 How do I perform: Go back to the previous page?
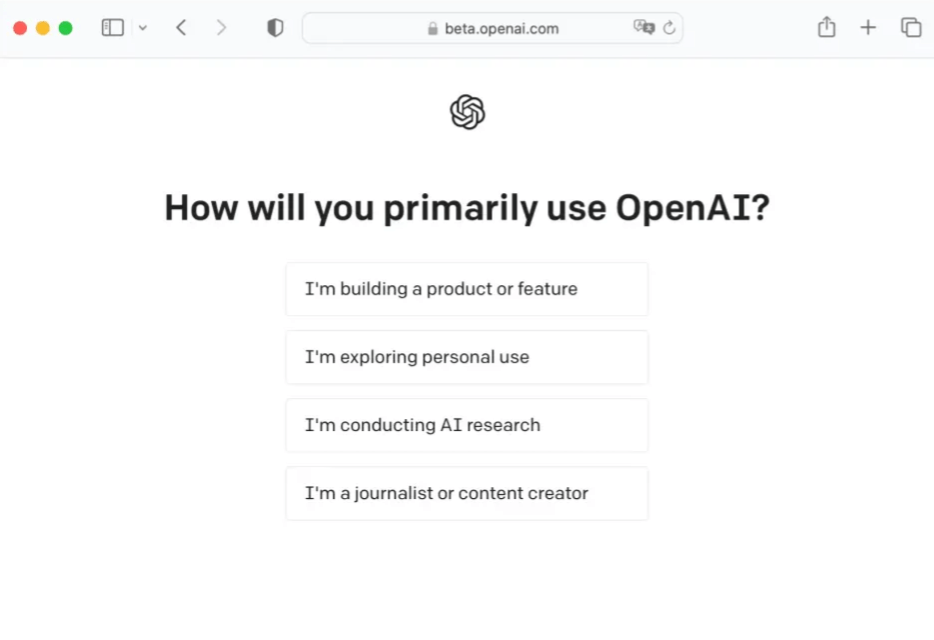click(x=181, y=28)
